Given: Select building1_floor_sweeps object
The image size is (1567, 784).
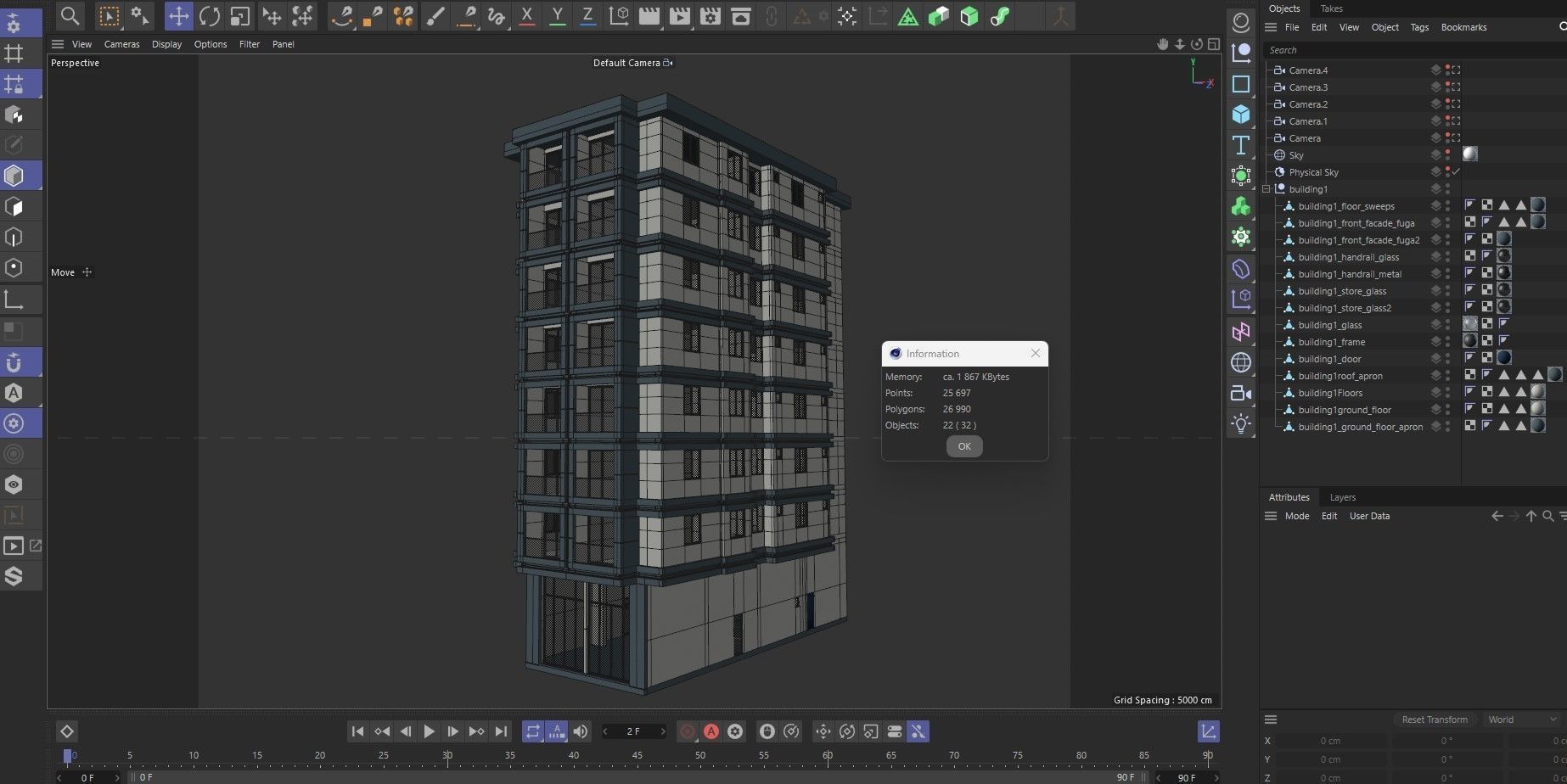Looking at the screenshot, I should tap(1346, 206).
